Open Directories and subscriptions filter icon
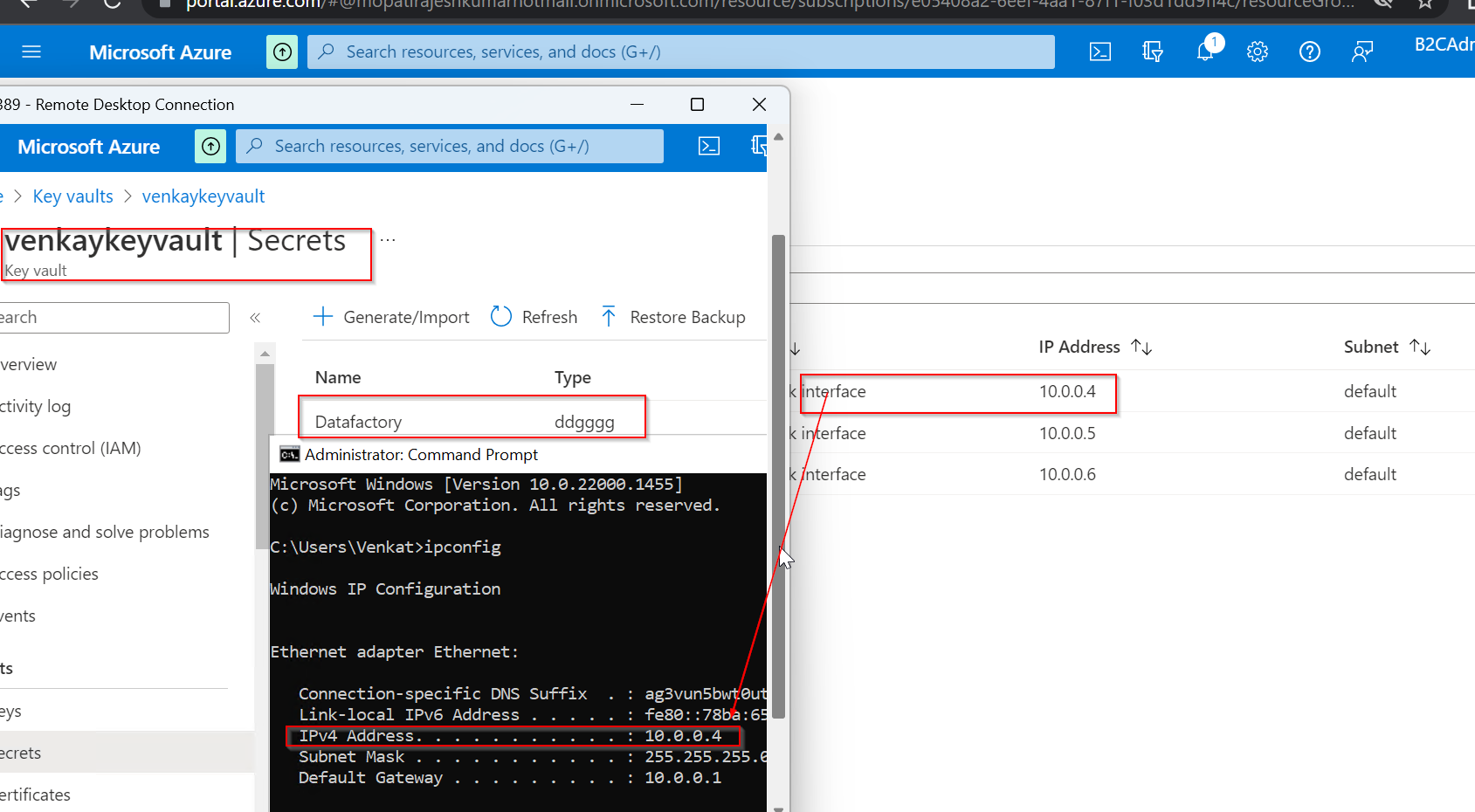The height and width of the screenshot is (812, 1475). point(1153,52)
